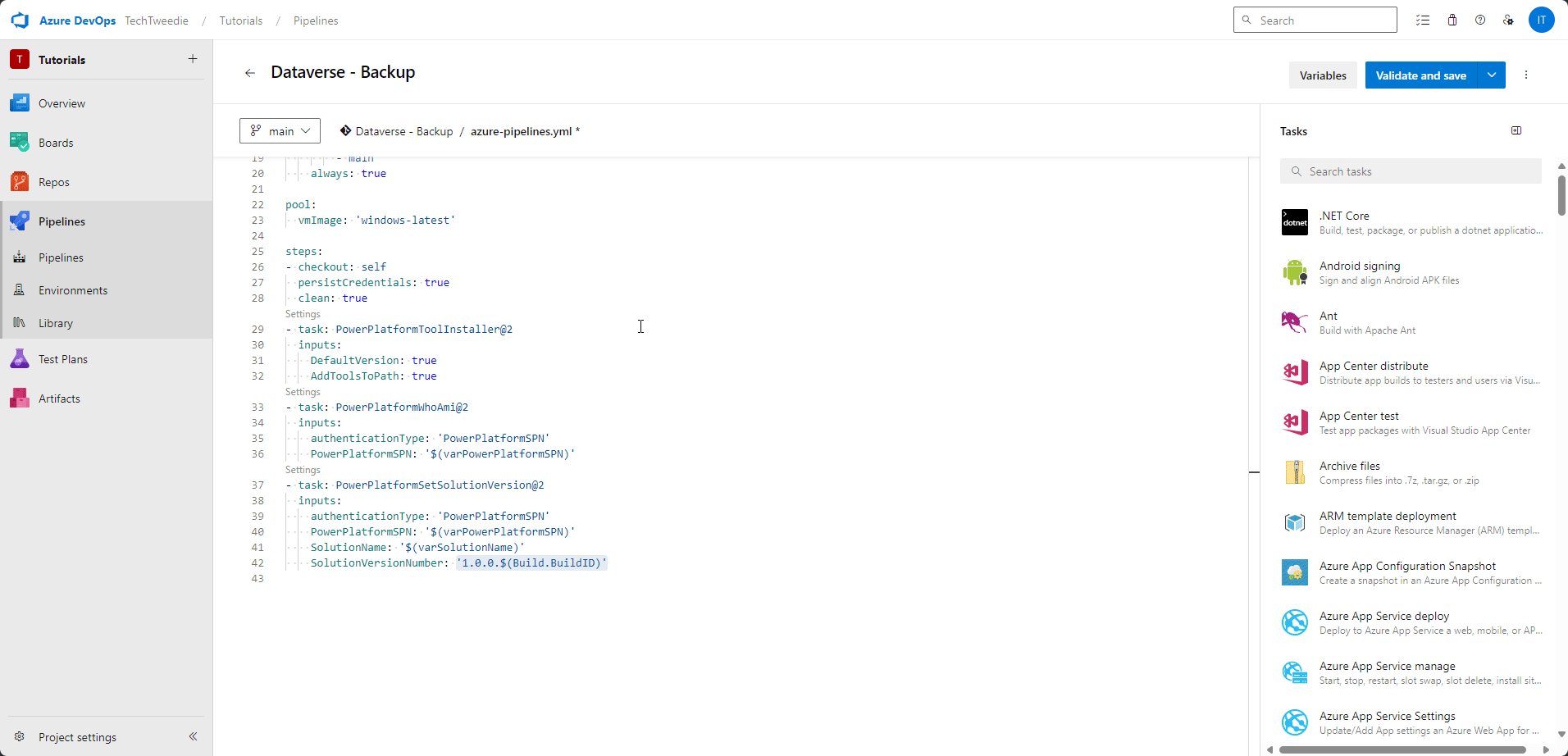The image size is (1568, 756).
Task: Collapse the left sidebar
Action: click(194, 736)
